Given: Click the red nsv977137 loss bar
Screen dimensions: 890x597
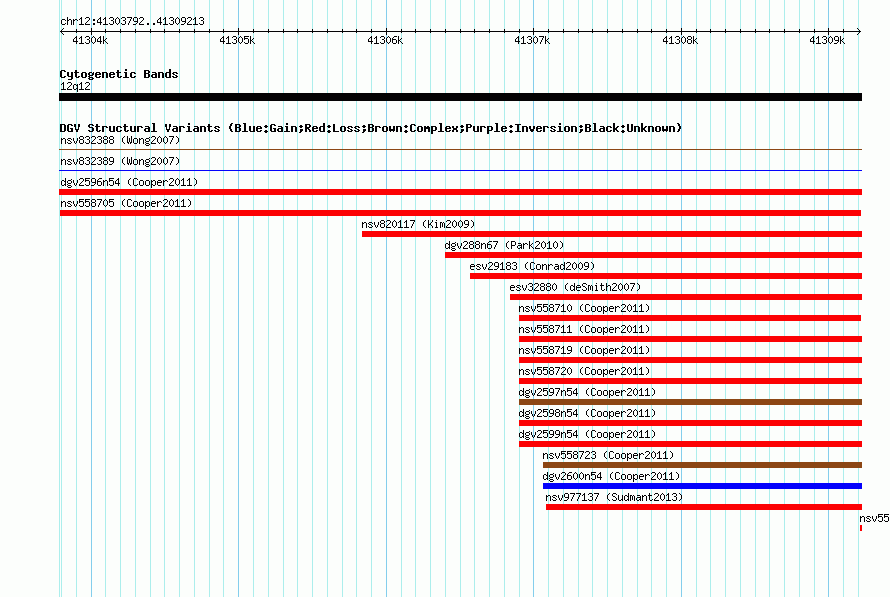Looking at the screenshot, I should coord(704,507).
